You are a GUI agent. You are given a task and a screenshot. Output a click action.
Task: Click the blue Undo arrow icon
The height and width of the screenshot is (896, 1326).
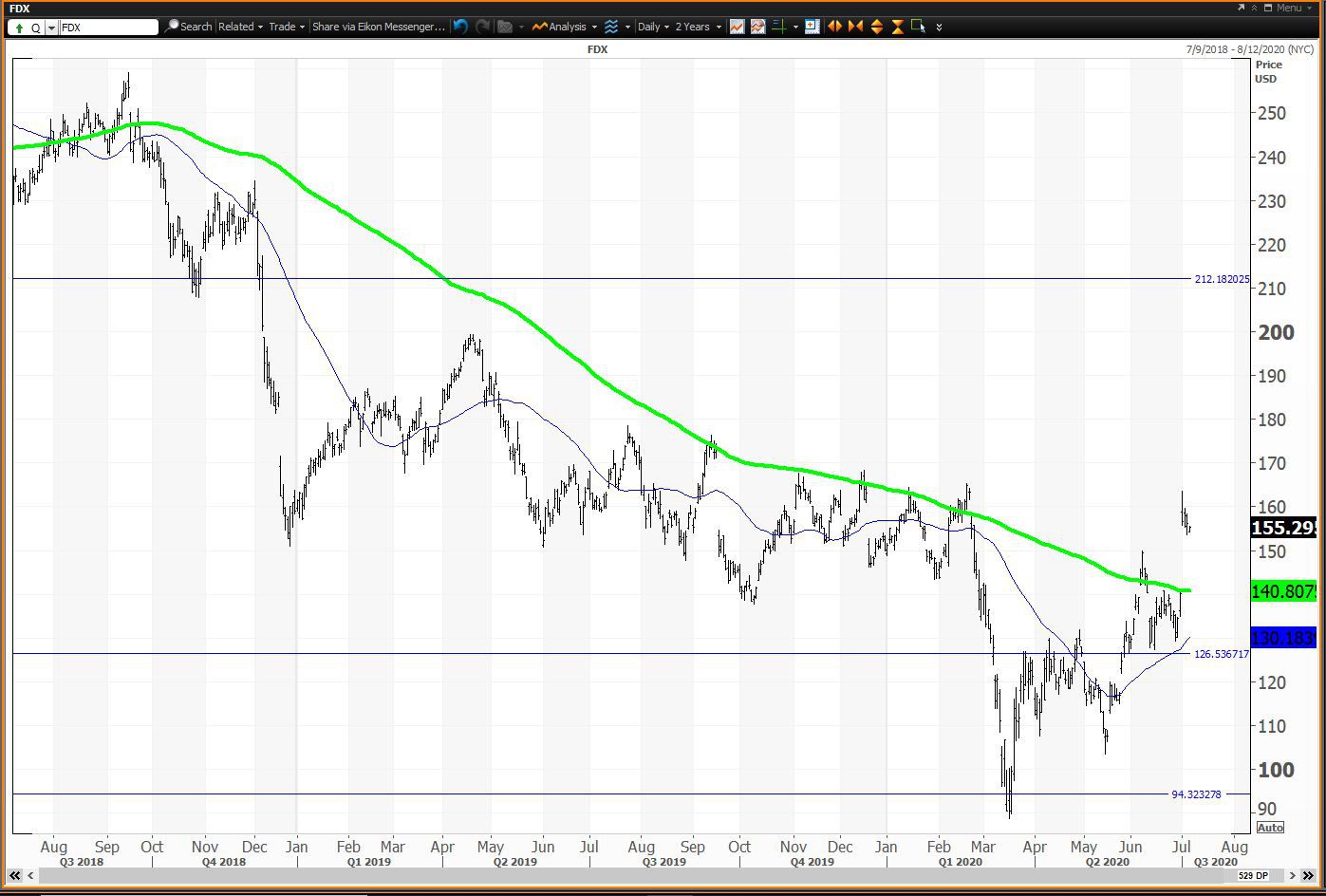[x=460, y=27]
